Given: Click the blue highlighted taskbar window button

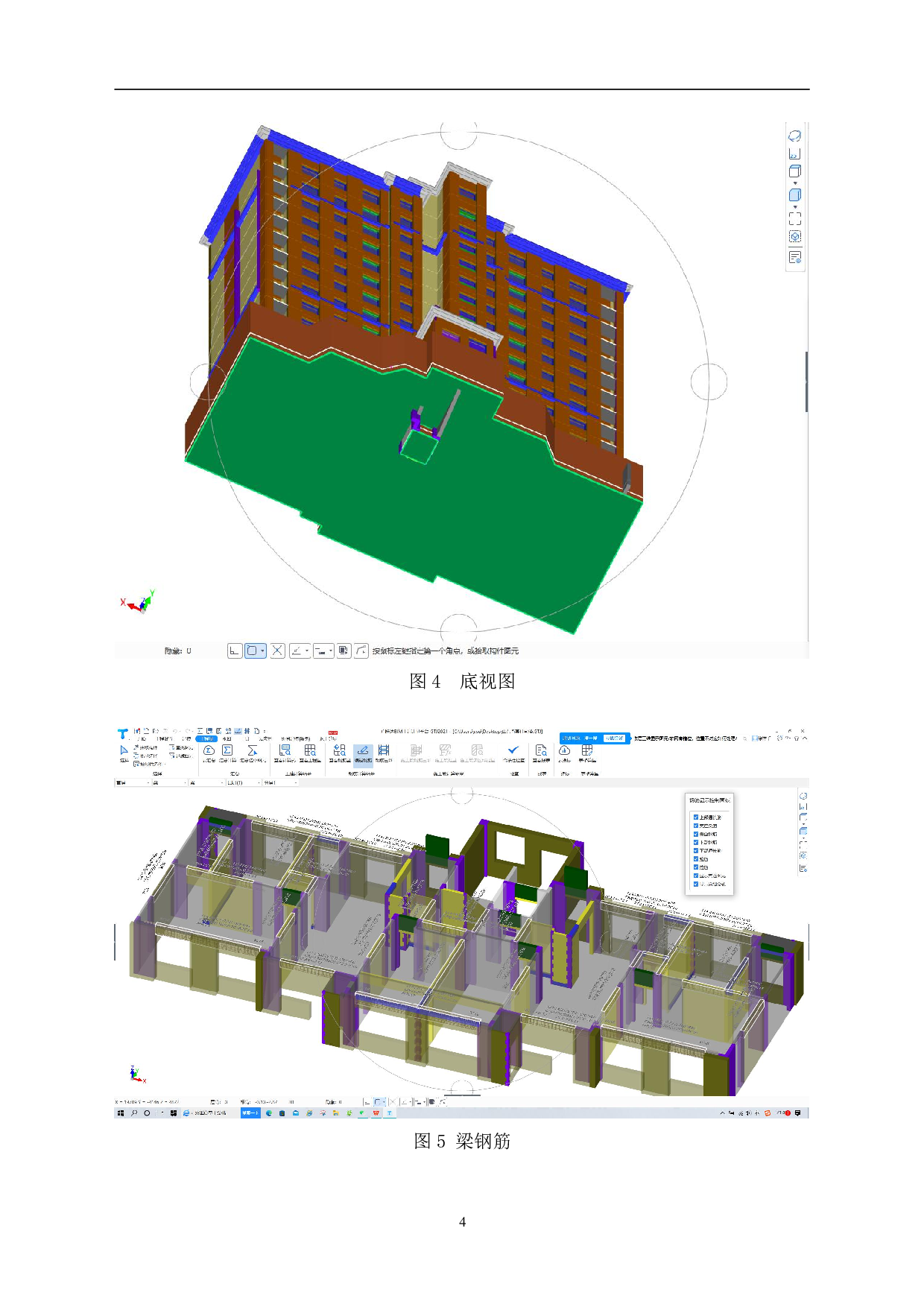Looking at the screenshot, I should [250, 1113].
